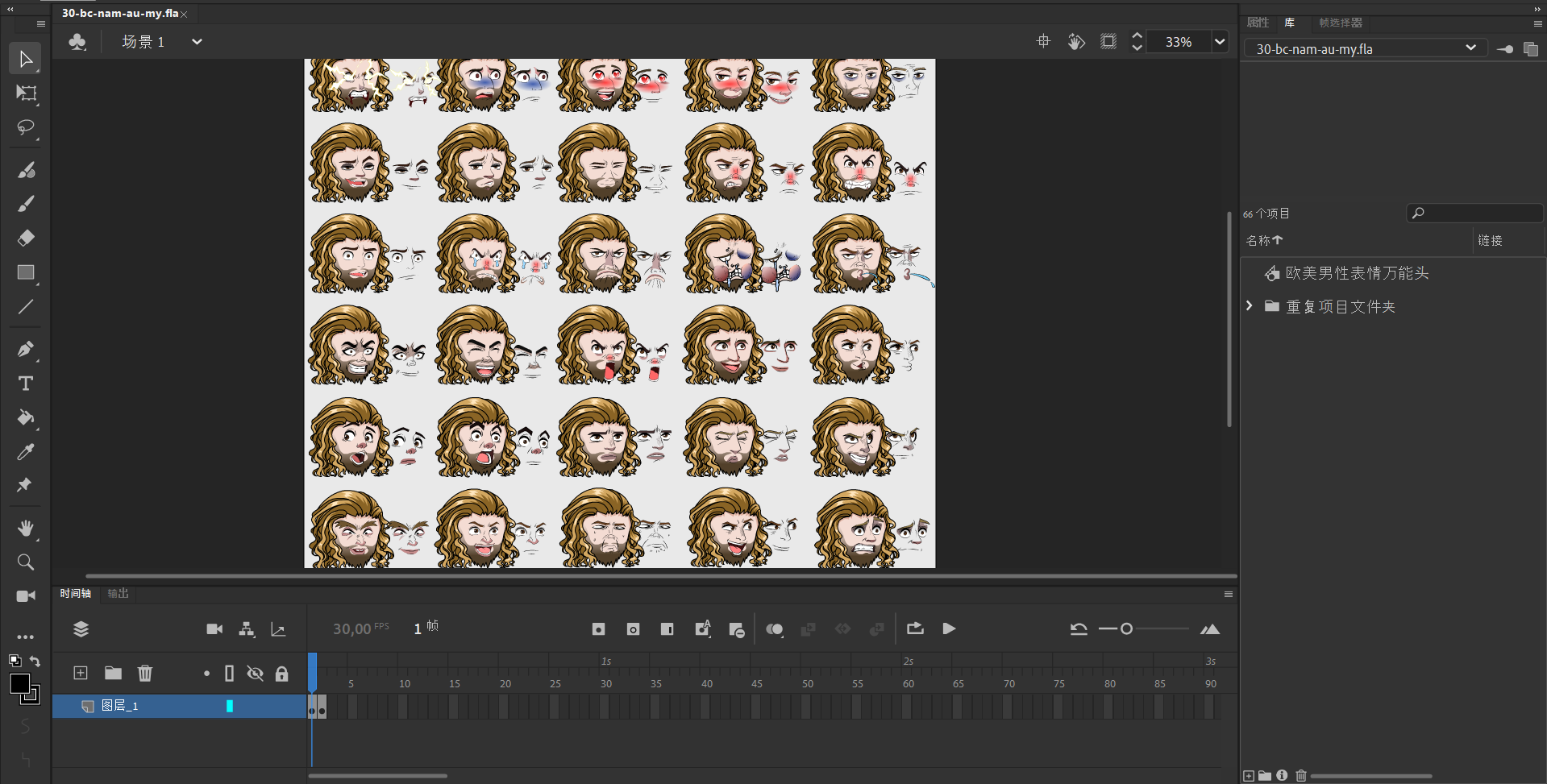Screen dimensions: 1547x784
Task: Activate the Eyedropper tool
Action: 26,452
